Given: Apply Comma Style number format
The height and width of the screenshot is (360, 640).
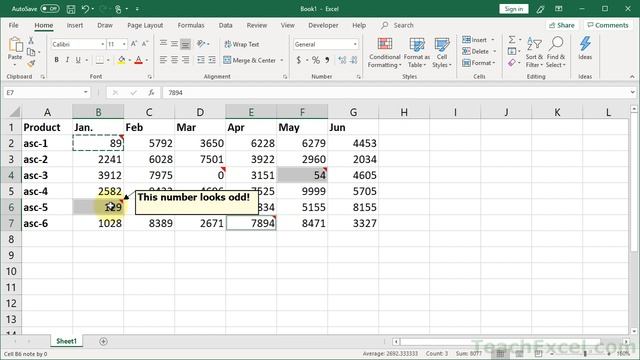Looking at the screenshot, I should 327,60.
